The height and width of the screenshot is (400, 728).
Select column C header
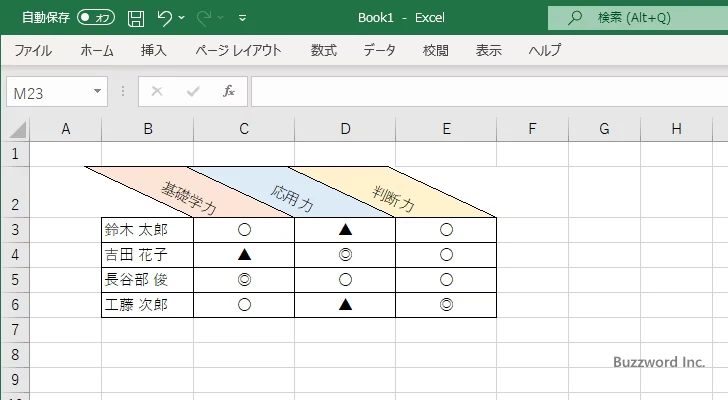pos(244,129)
